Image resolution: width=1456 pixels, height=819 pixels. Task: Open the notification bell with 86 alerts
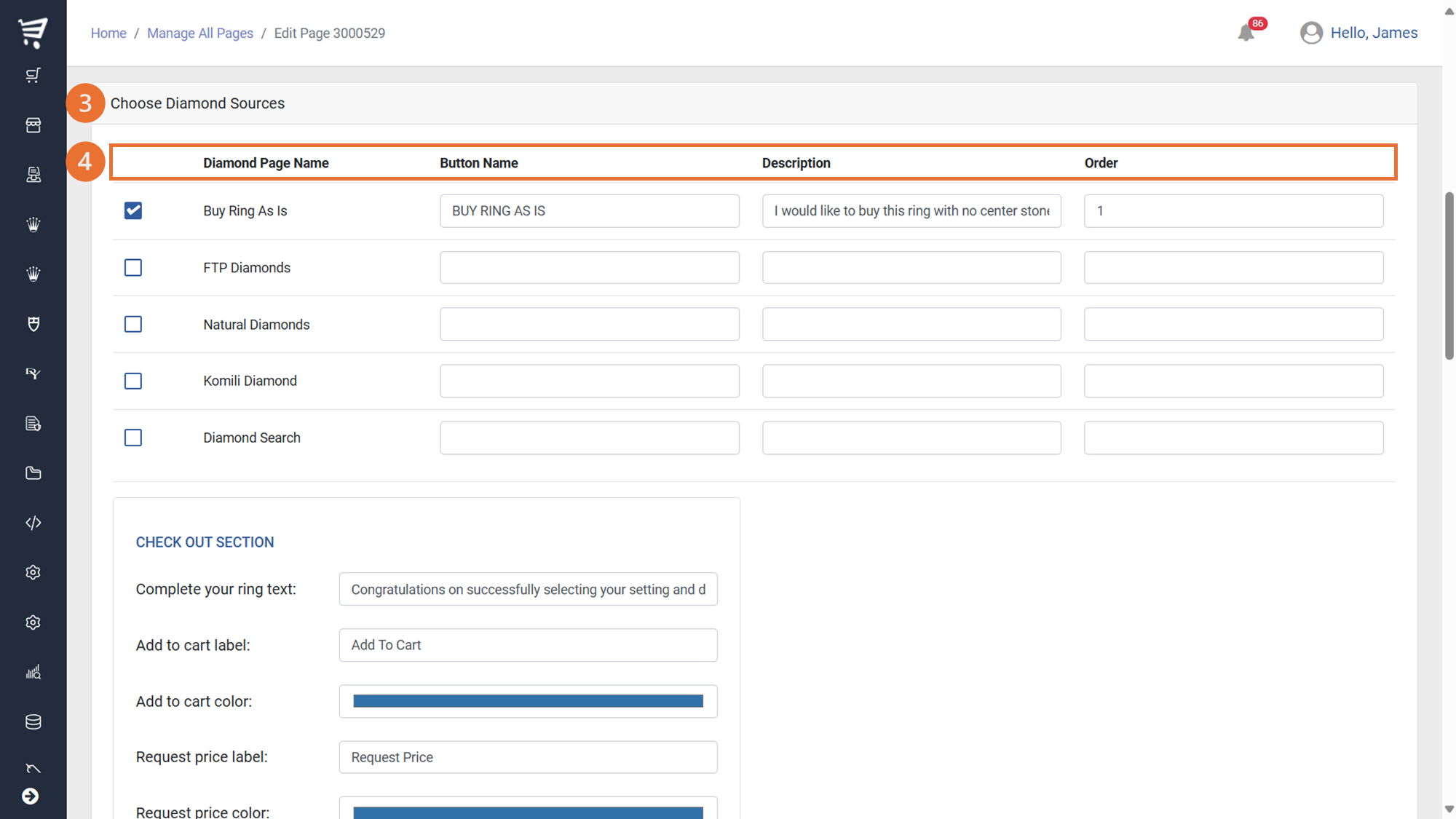click(1246, 32)
